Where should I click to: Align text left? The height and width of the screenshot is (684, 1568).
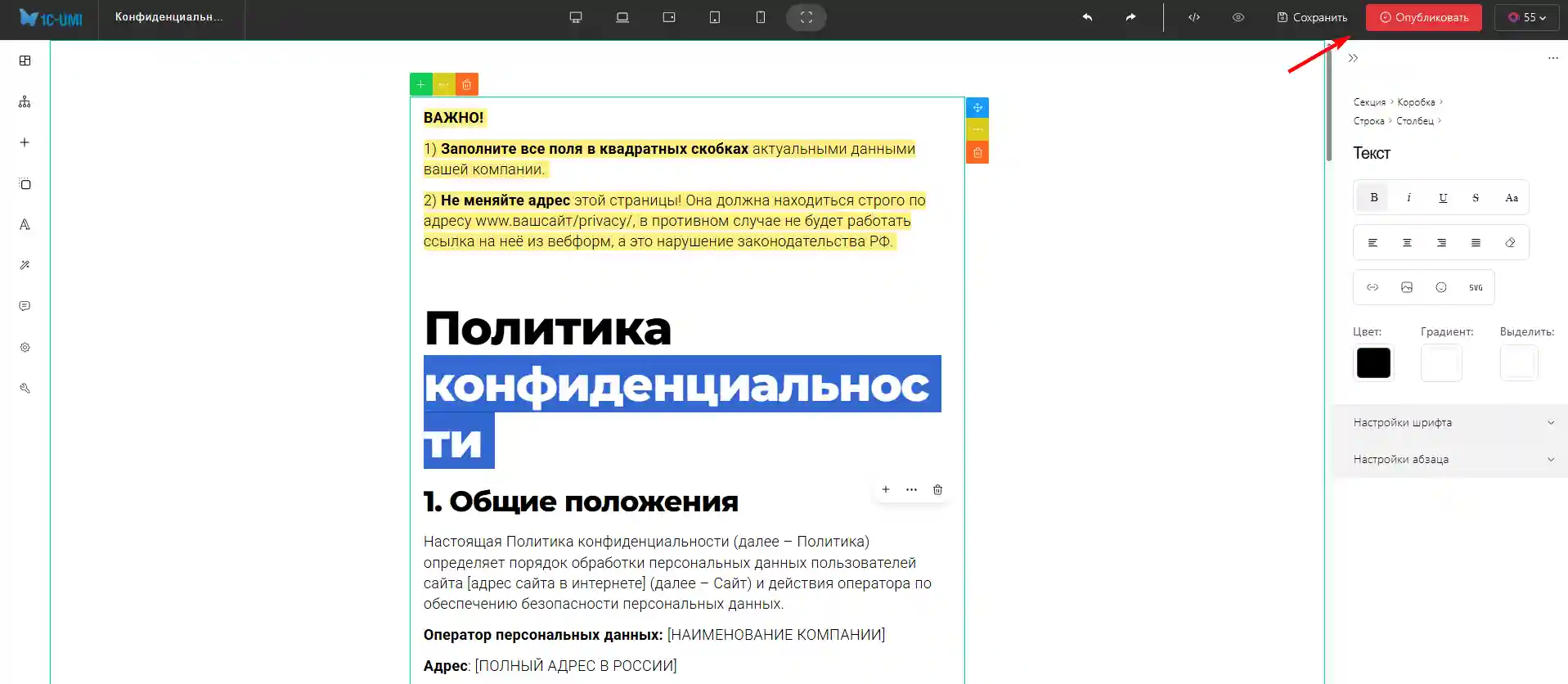click(1373, 242)
